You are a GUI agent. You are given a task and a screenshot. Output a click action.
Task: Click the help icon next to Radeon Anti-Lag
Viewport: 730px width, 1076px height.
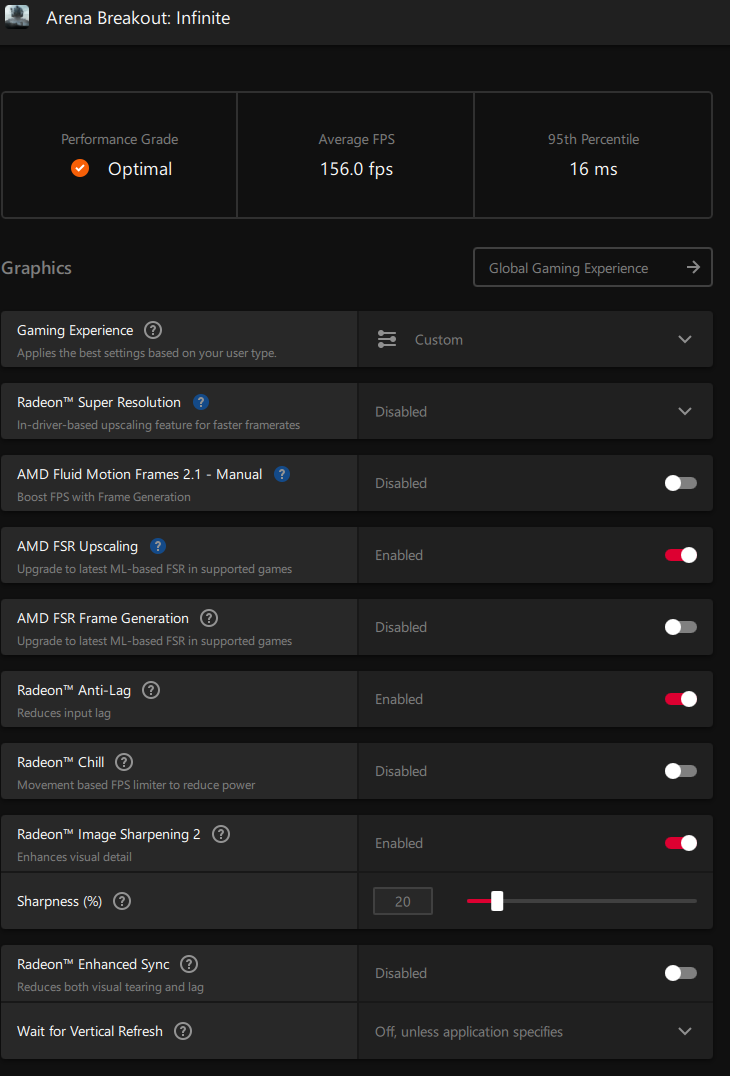151,690
